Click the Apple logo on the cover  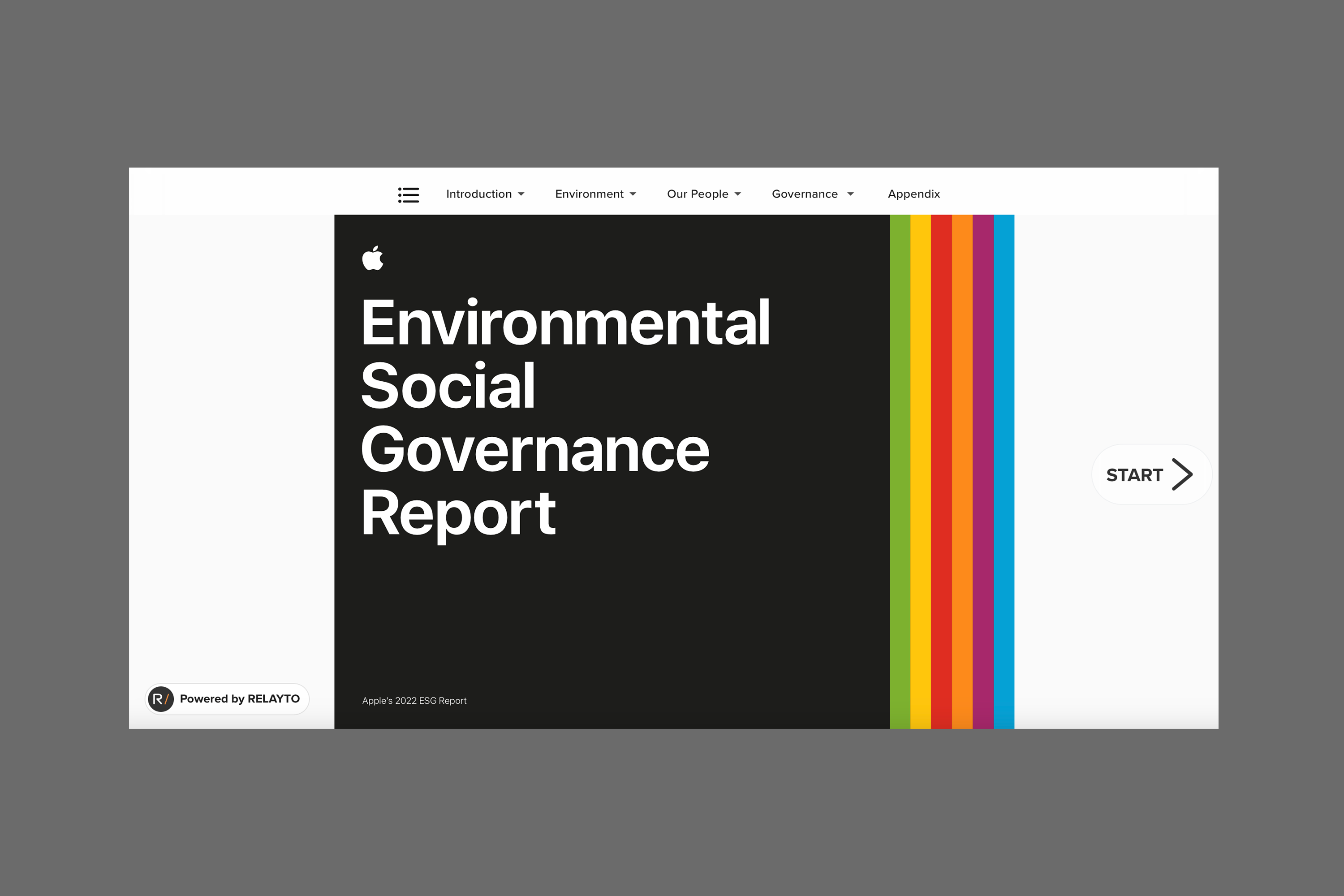[x=373, y=258]
